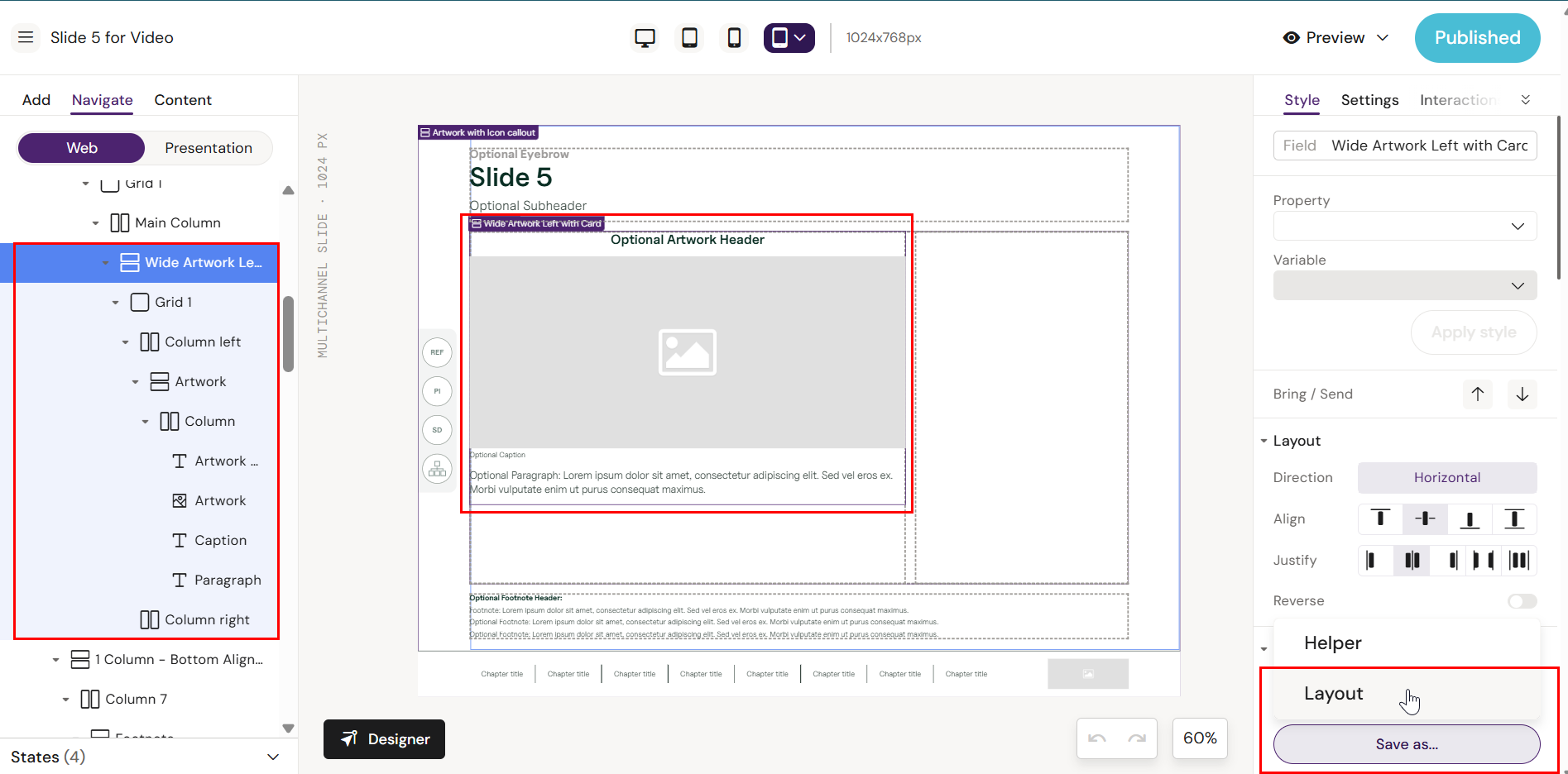Select the Web view mode
This screenshot has width=1568, height=774.
tap(82, 148)
